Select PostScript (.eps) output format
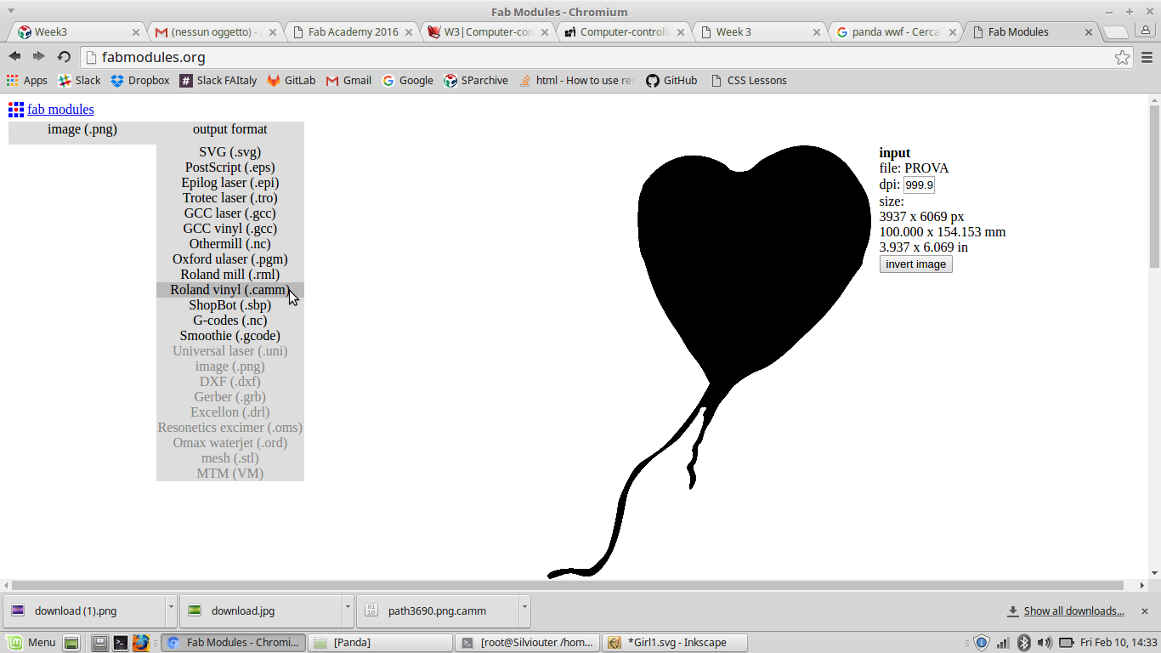1161x653 pixels. tap(230, 167)
